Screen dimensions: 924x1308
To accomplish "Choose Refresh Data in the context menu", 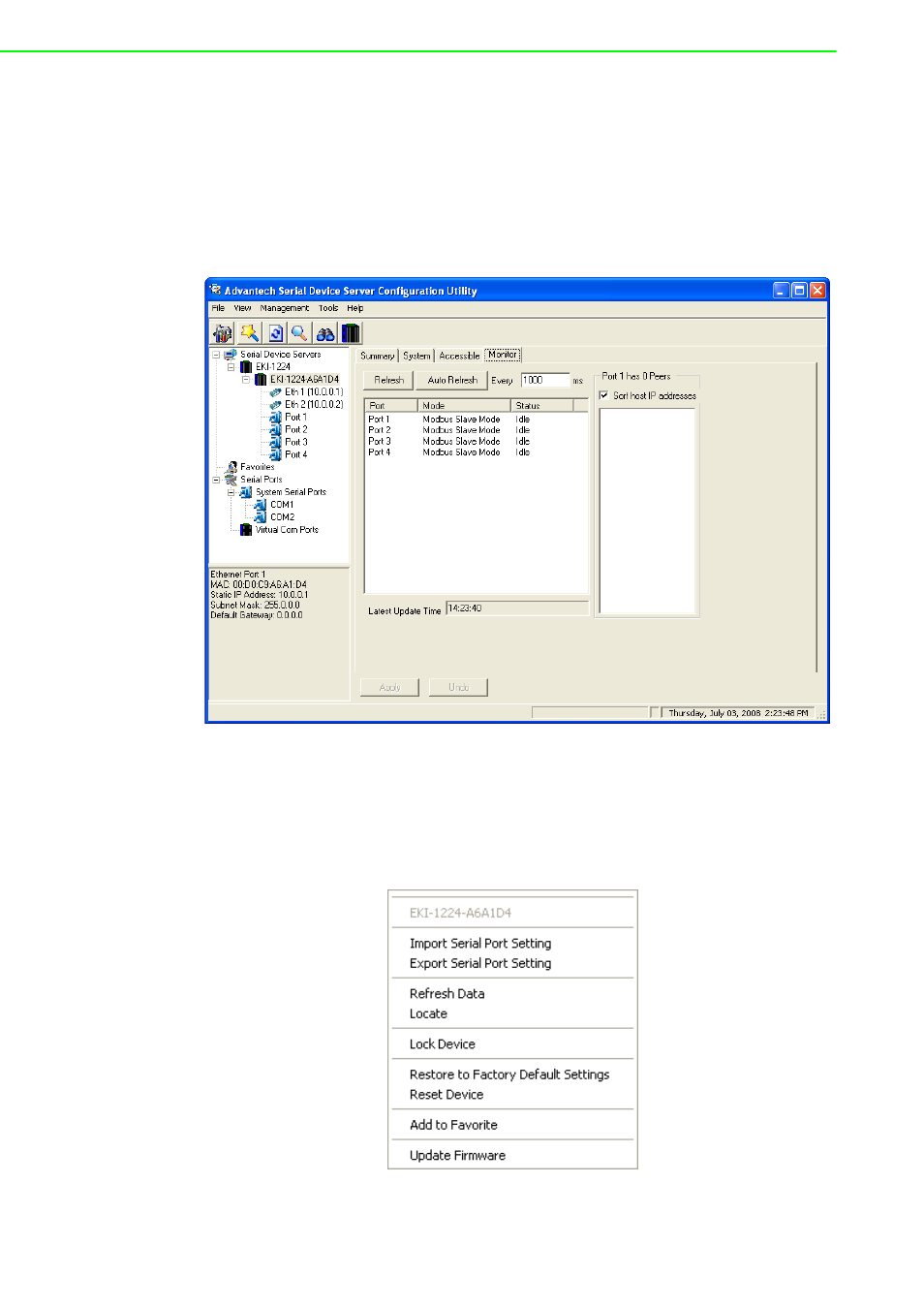I will [x=447, y=994].
